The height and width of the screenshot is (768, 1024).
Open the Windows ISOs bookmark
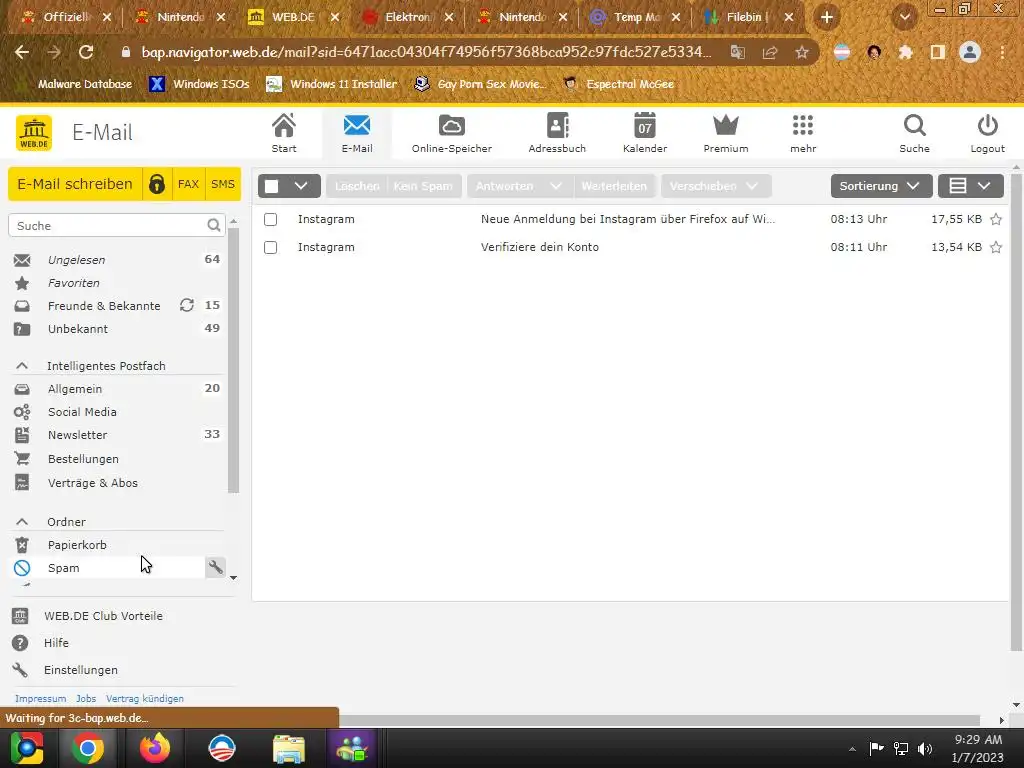(199, 84)
